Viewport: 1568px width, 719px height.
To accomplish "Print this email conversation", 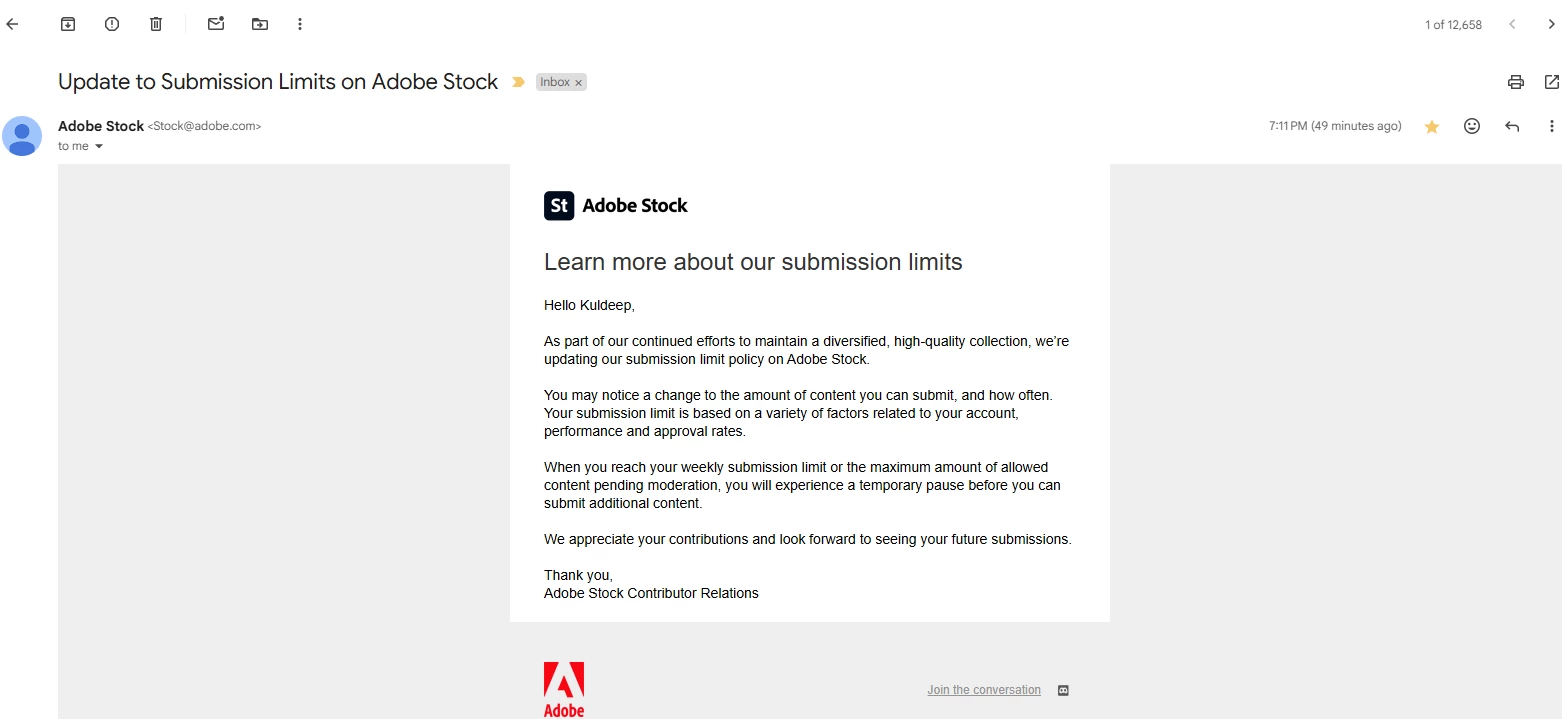I will click(x=1516, y=82).
